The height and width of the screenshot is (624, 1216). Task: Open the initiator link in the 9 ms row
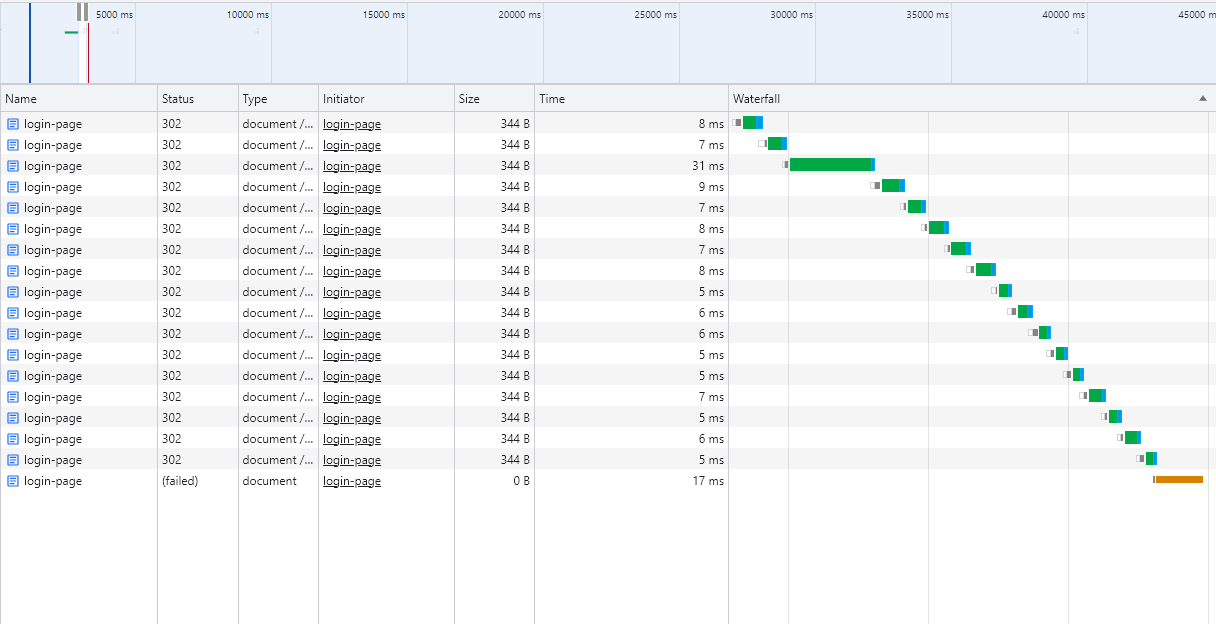tap(352, 187)
